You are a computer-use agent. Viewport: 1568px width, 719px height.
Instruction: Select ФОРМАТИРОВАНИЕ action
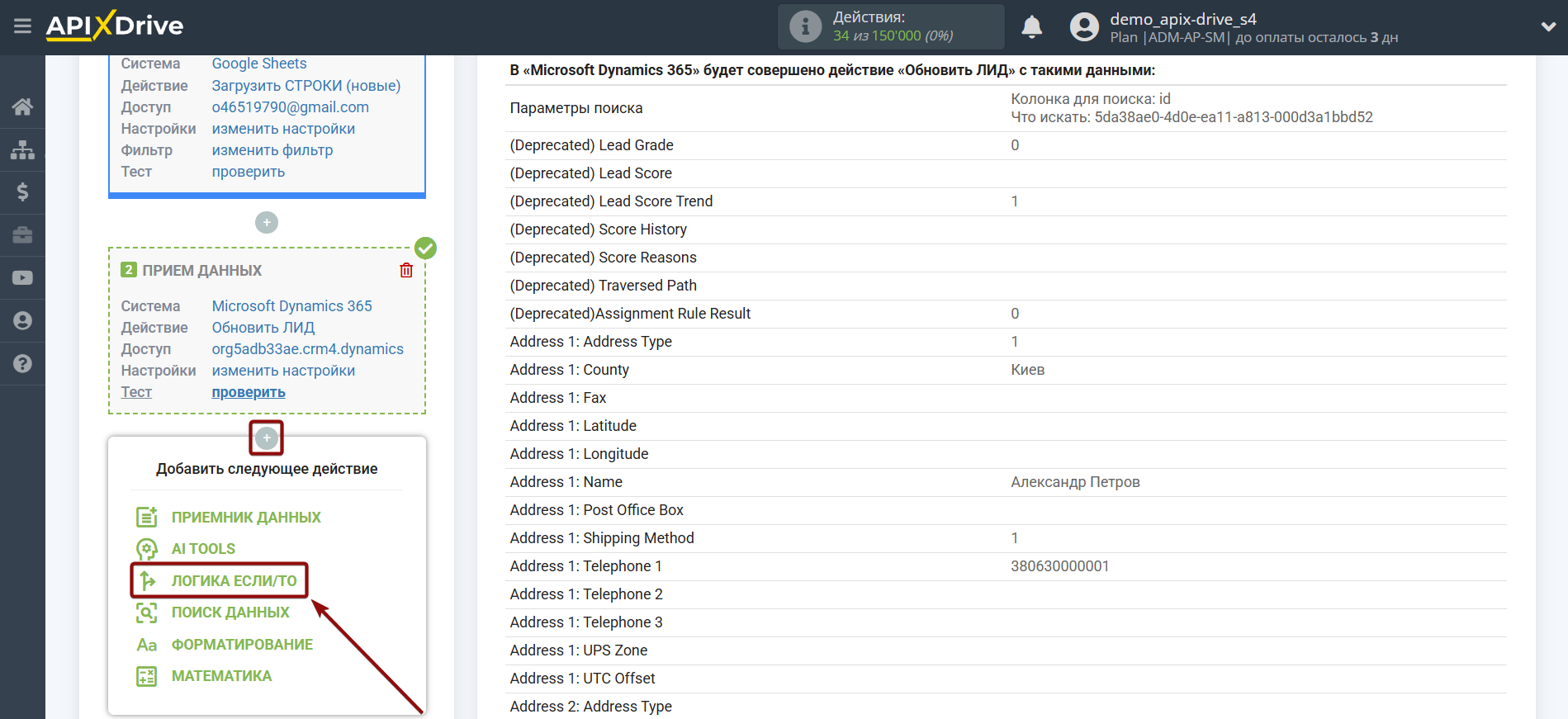pos(242,645)
